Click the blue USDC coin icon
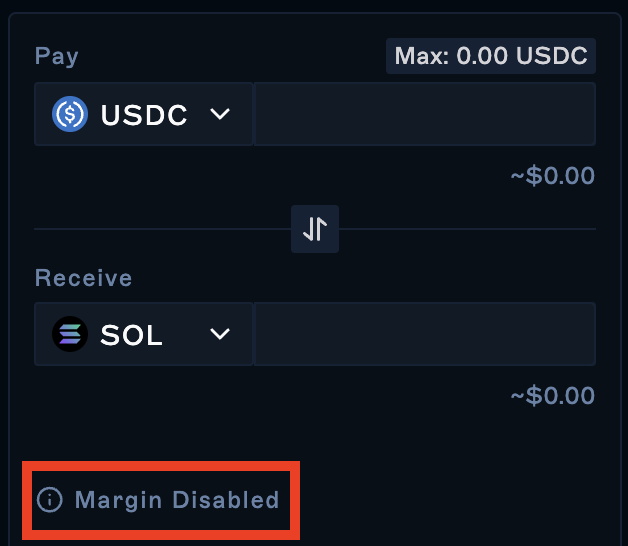 click(71, 115)
